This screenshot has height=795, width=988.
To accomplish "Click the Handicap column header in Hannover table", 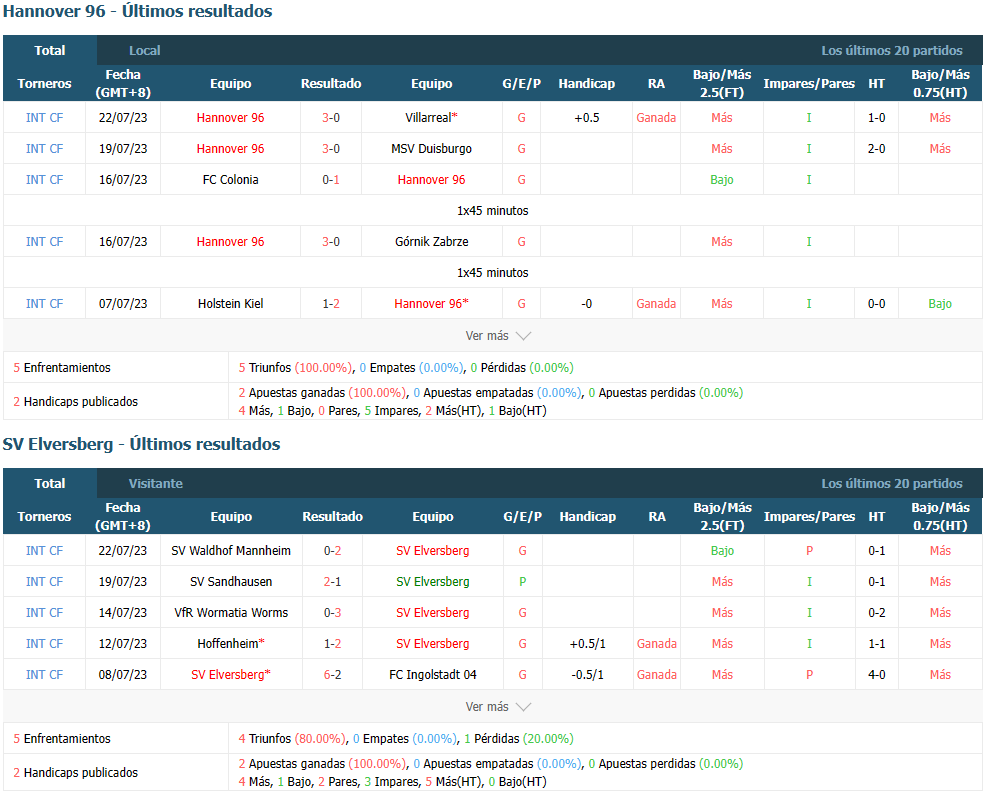I will click(587, 83).
